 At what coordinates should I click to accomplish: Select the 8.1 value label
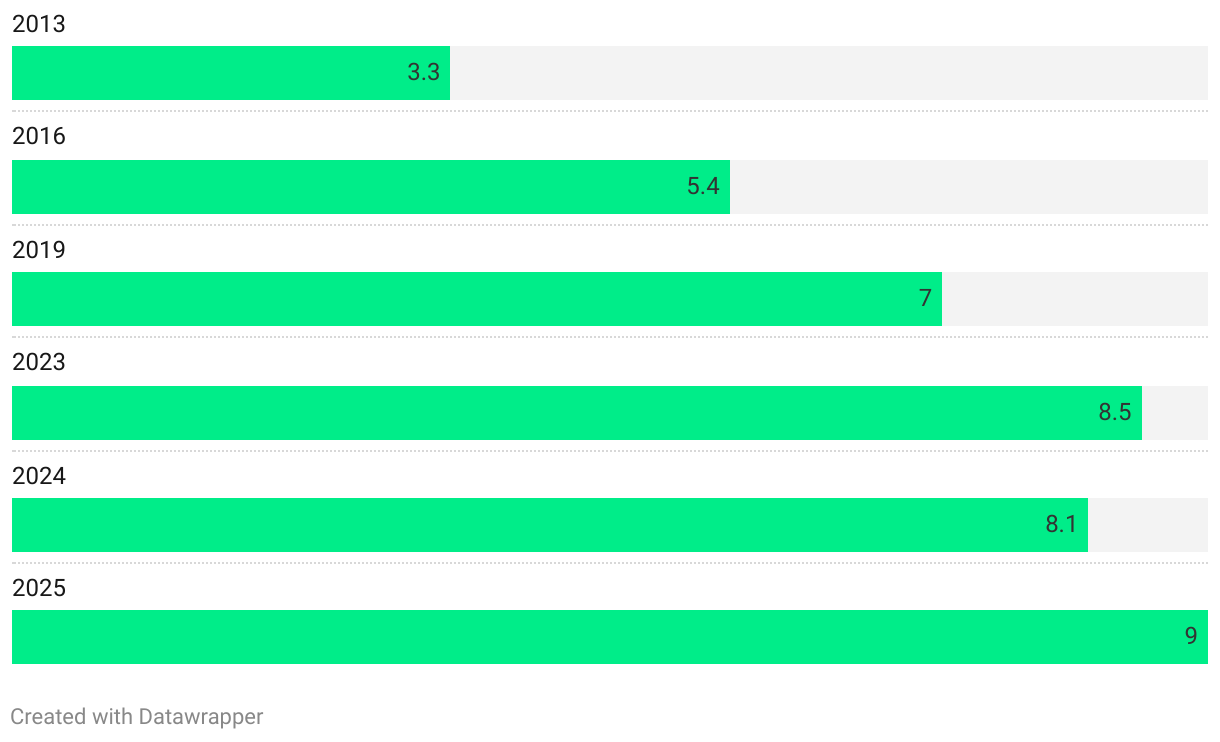point(1061,524)
